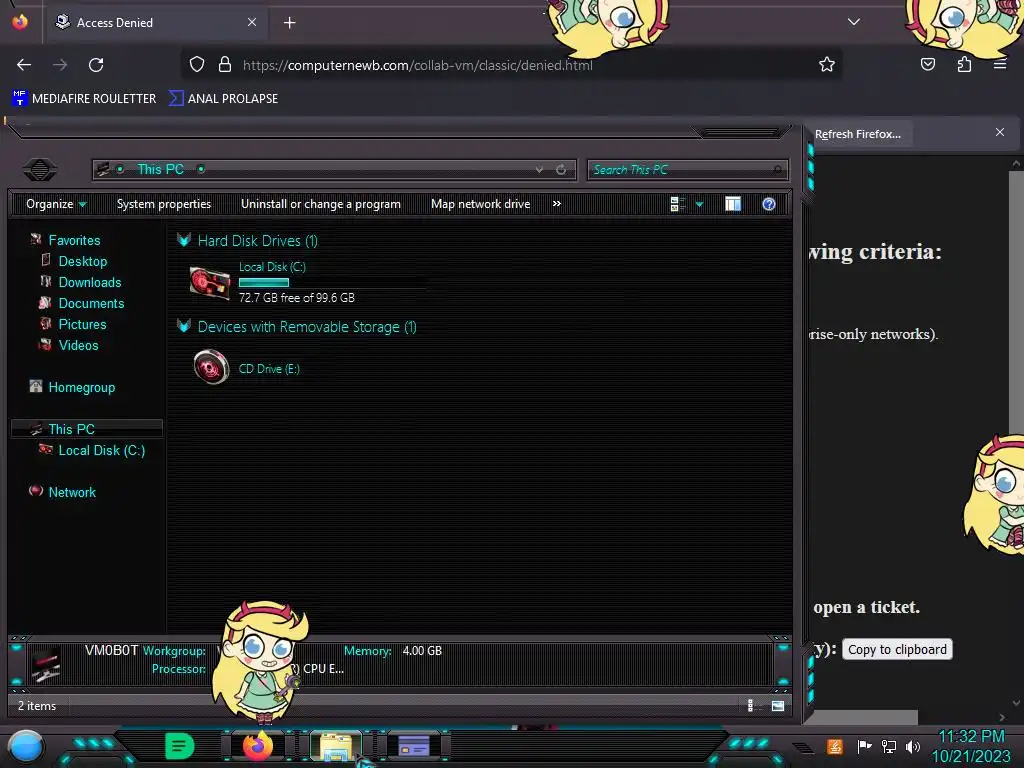Select the CD Drive (E:) icon
The height and width of the screenshot is (768, 1024).
(212, 367)
